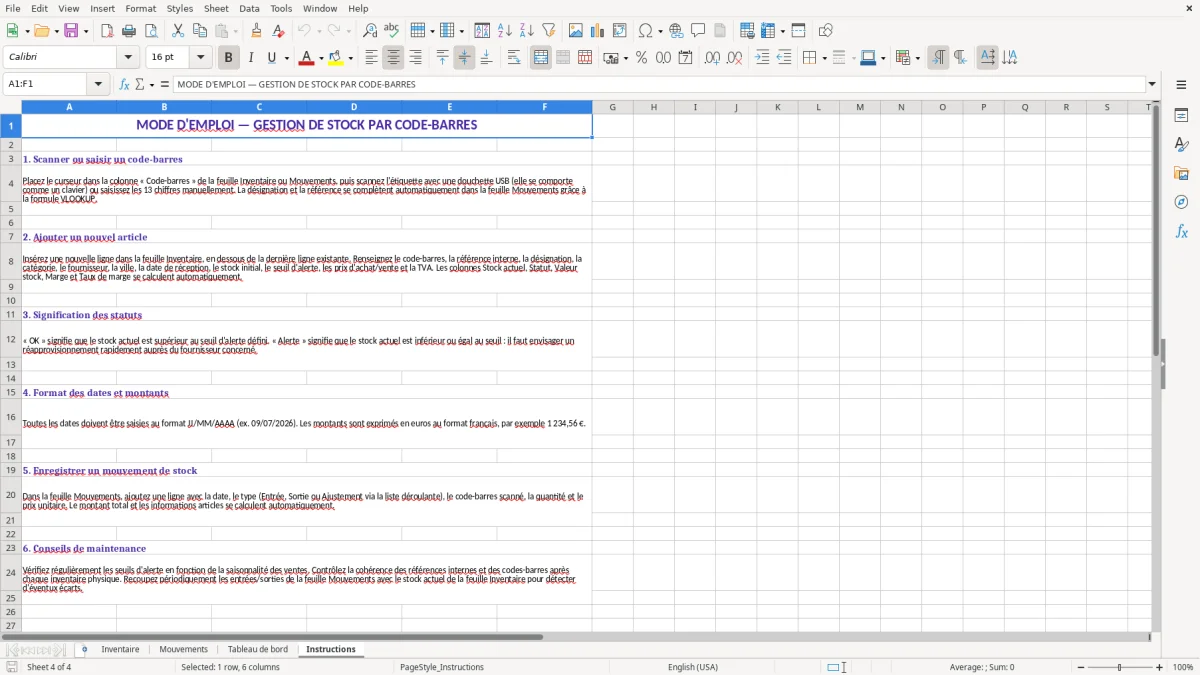
Task: Switch to the Tableau de bord tab
Action: click(258, 650)
